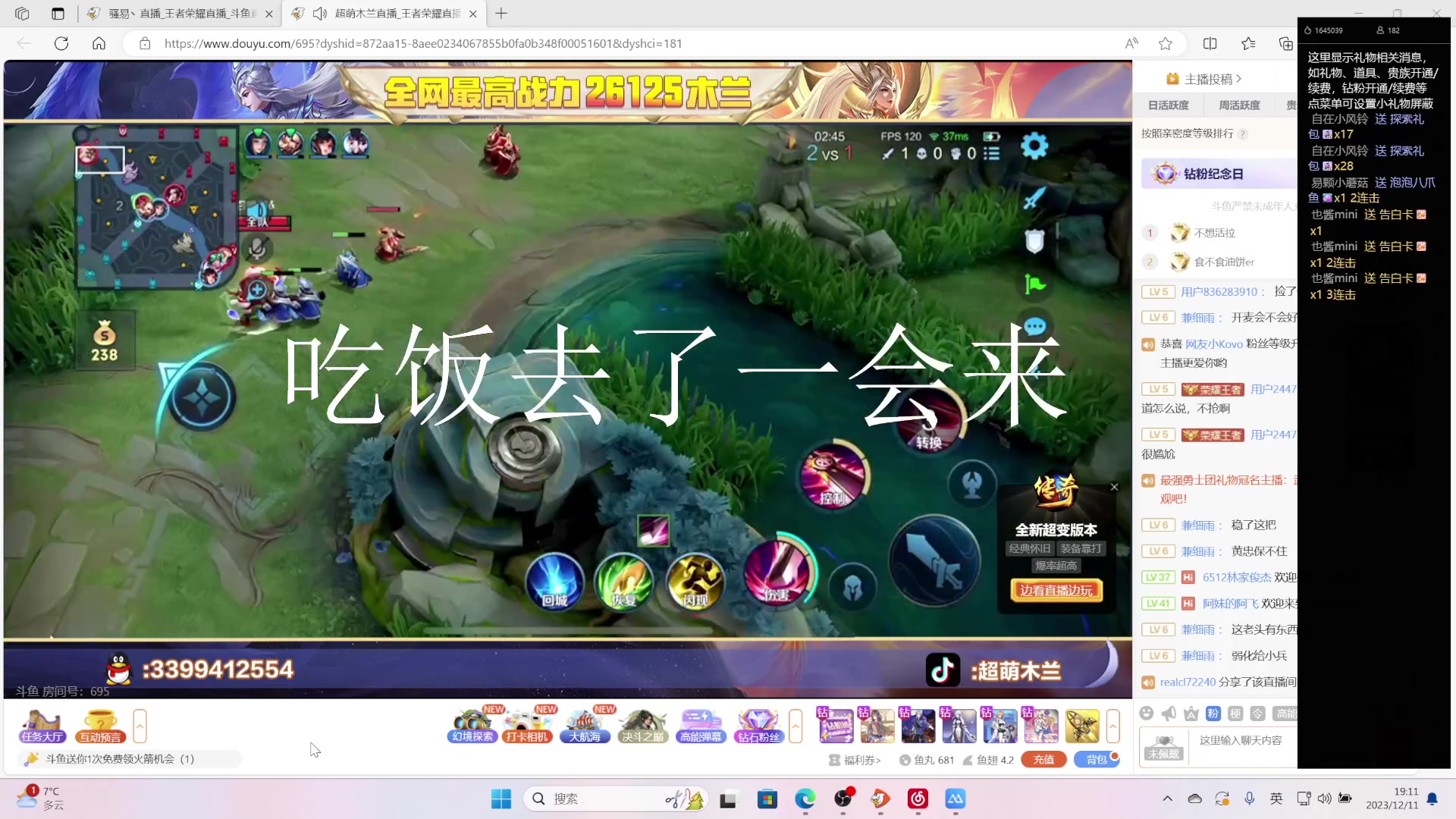Toggle the in-game 全队 speaker button

click(258, 213)
